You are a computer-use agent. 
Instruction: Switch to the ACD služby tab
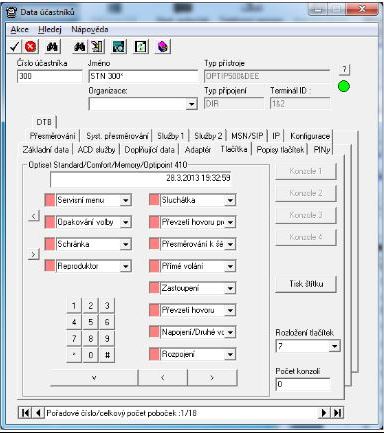coord(96,150)
